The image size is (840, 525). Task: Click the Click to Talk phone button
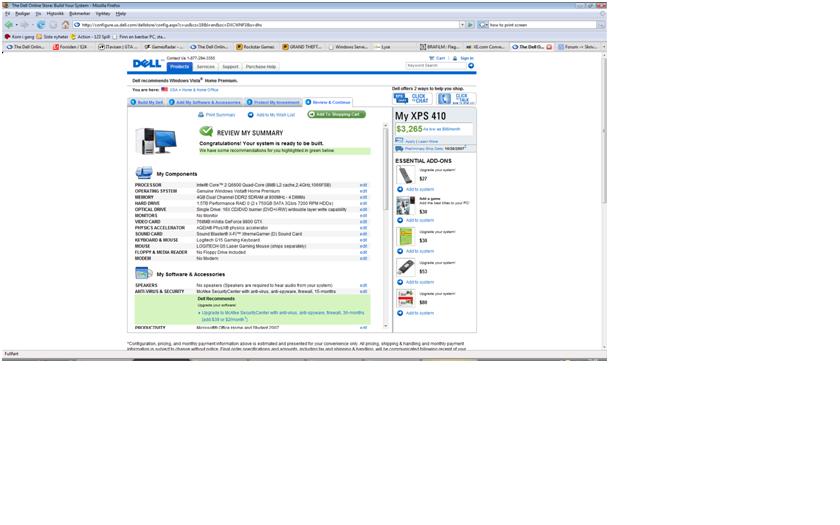pyautogui.click(x=456, y=99)
